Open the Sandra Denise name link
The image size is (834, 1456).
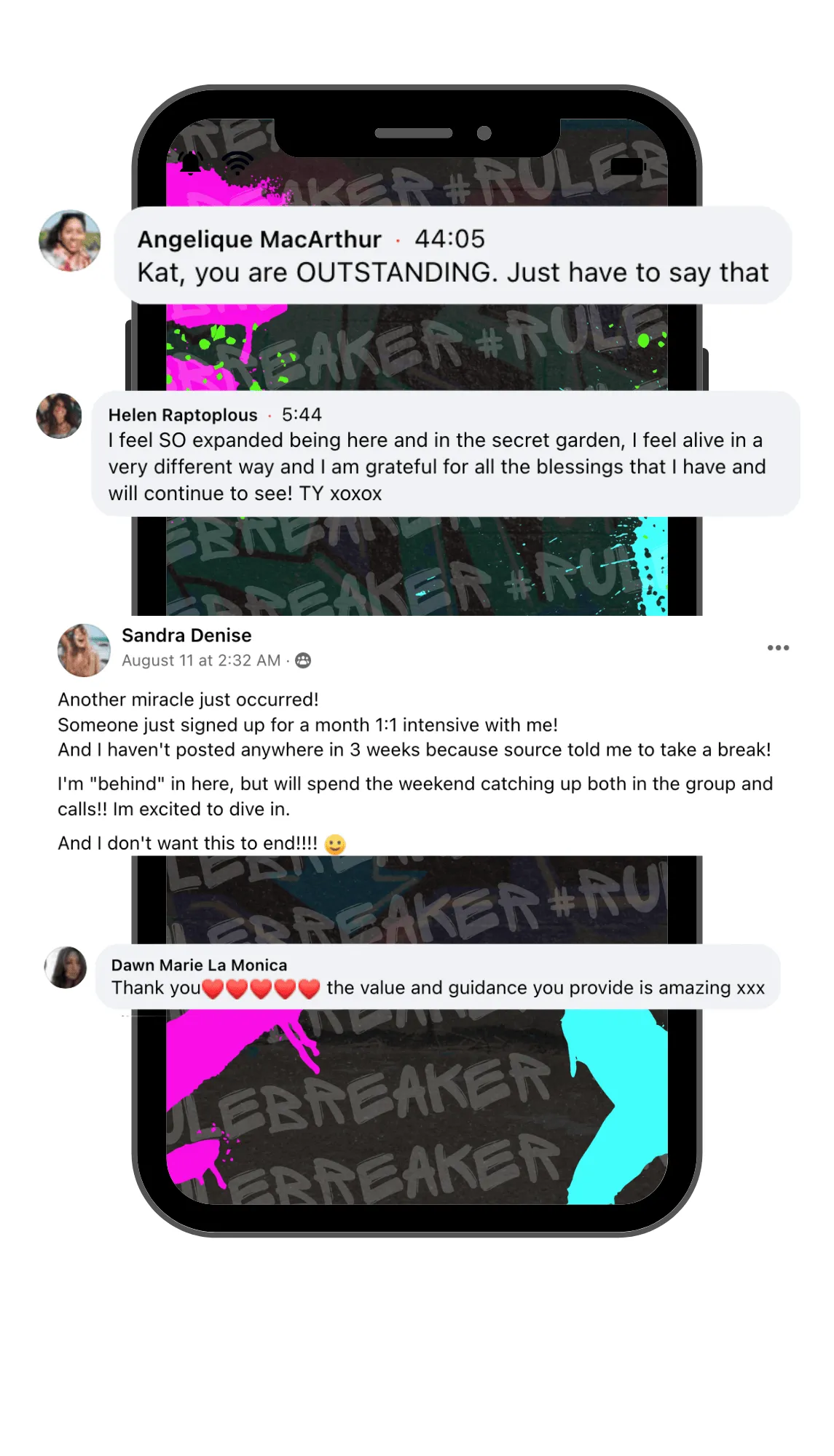click(186, 636)
